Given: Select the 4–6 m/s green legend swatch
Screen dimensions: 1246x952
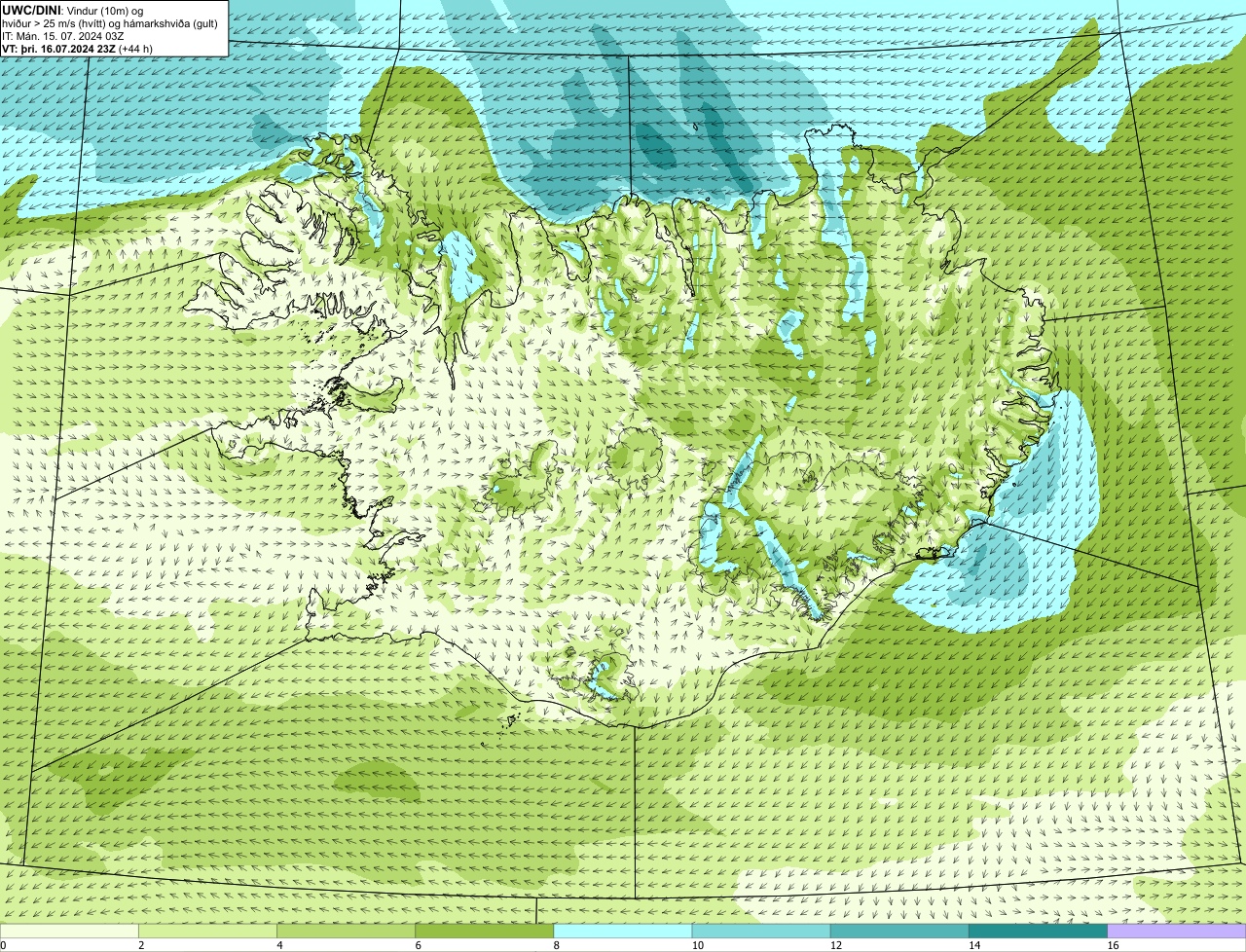Looking at the screenshot, I should tap(347, 931).
